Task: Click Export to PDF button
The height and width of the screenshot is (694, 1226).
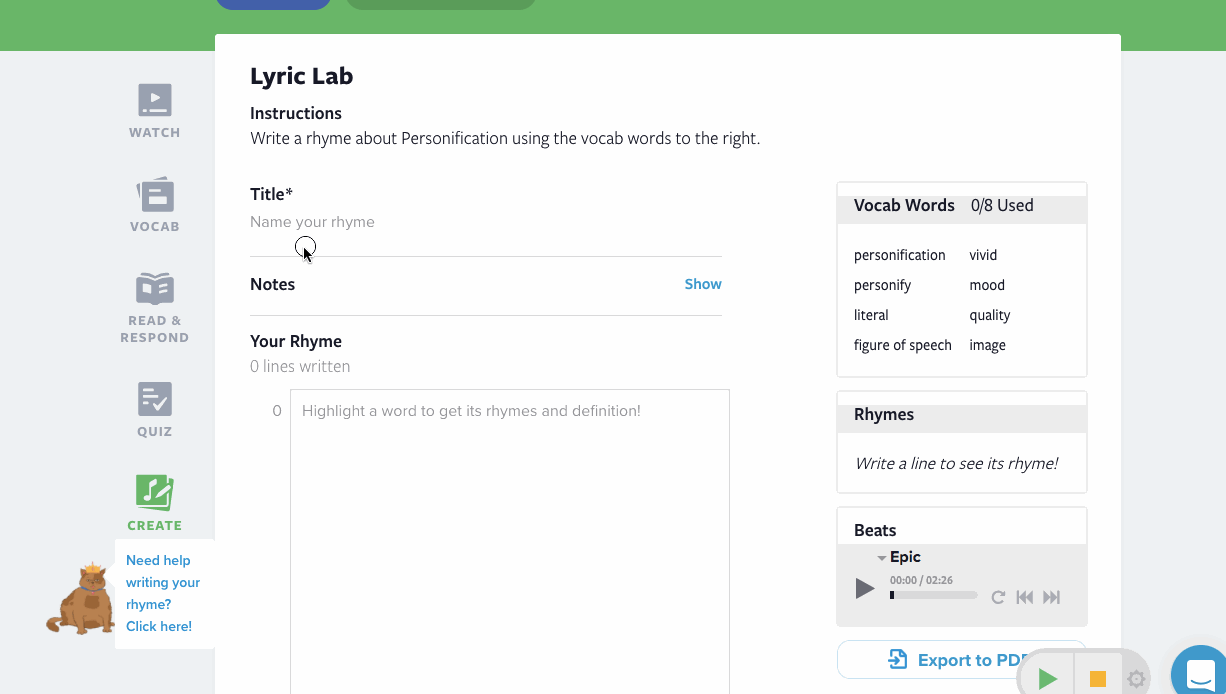Action: 961,660
